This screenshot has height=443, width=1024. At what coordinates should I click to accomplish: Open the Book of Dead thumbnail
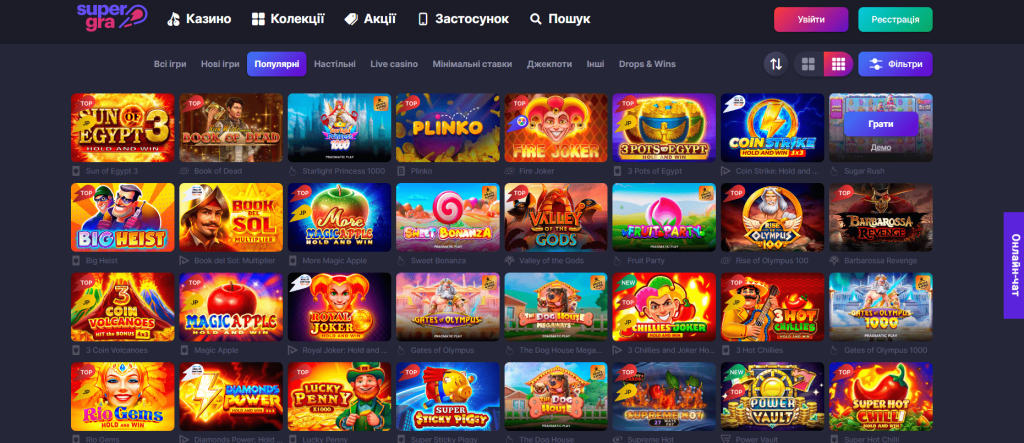click(x=231, y=127)
